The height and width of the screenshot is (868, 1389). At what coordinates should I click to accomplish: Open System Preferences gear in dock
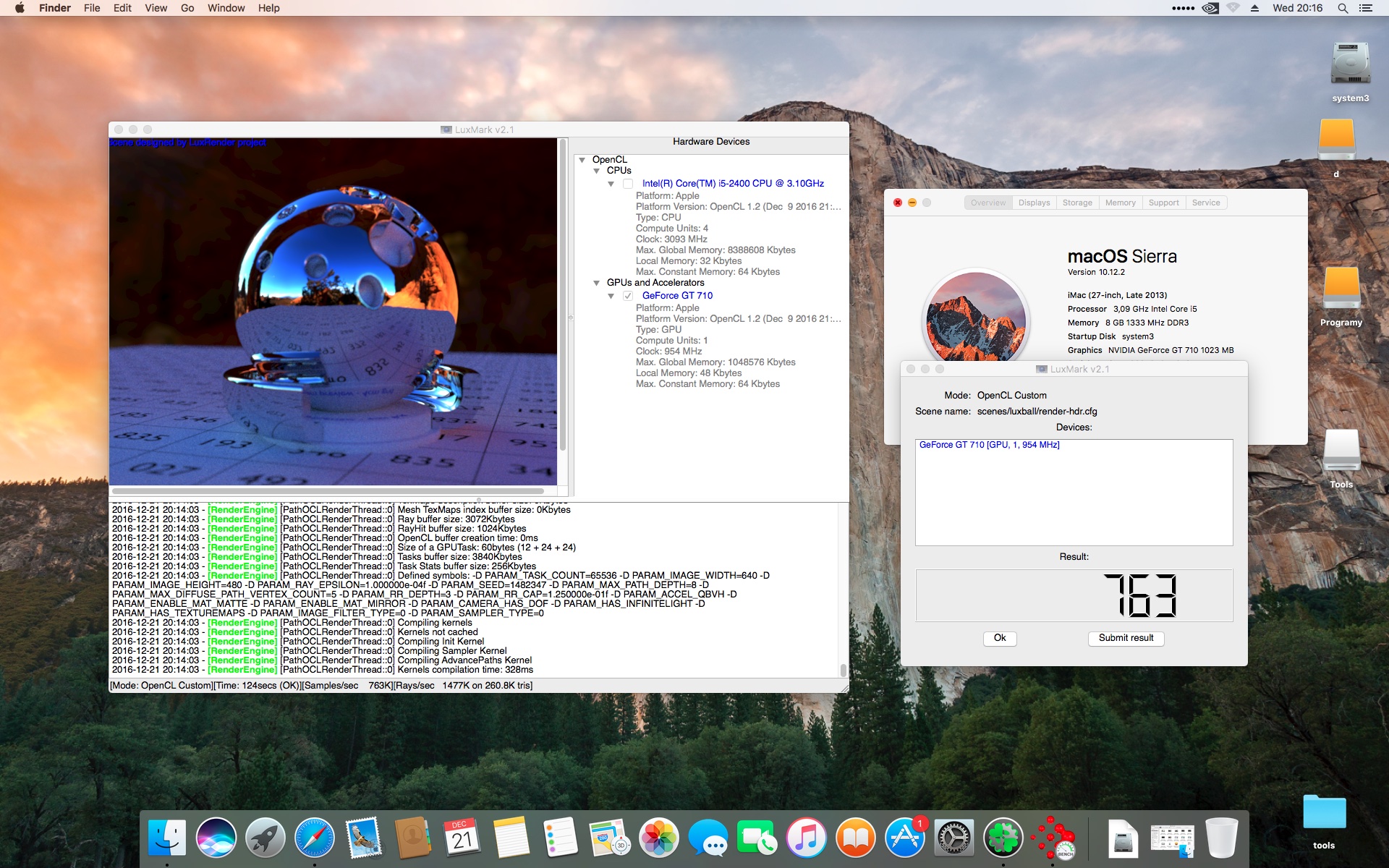click(x=953, y=838)
